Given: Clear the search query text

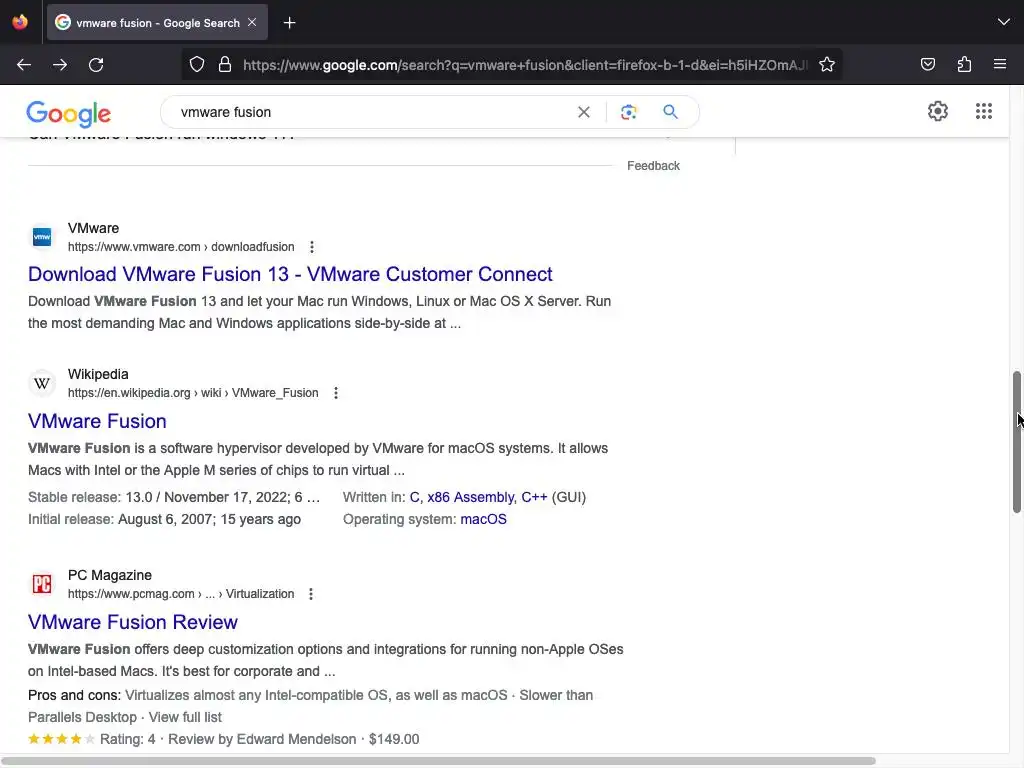Looking at the screenshot, I should (584, 112).
